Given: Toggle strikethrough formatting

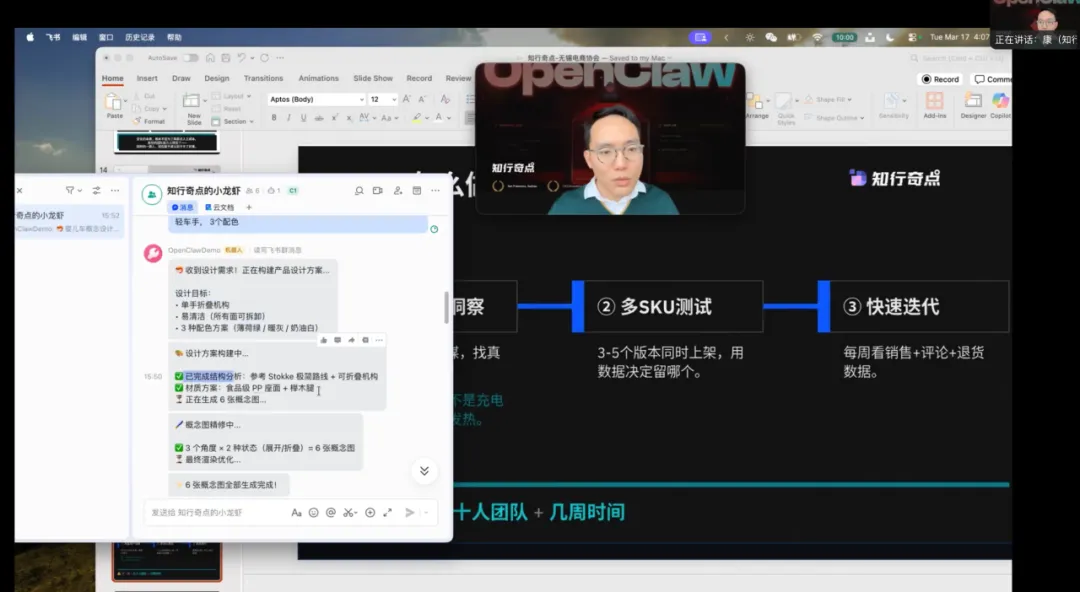Looking at the screenshot, I should pos(319,118).
